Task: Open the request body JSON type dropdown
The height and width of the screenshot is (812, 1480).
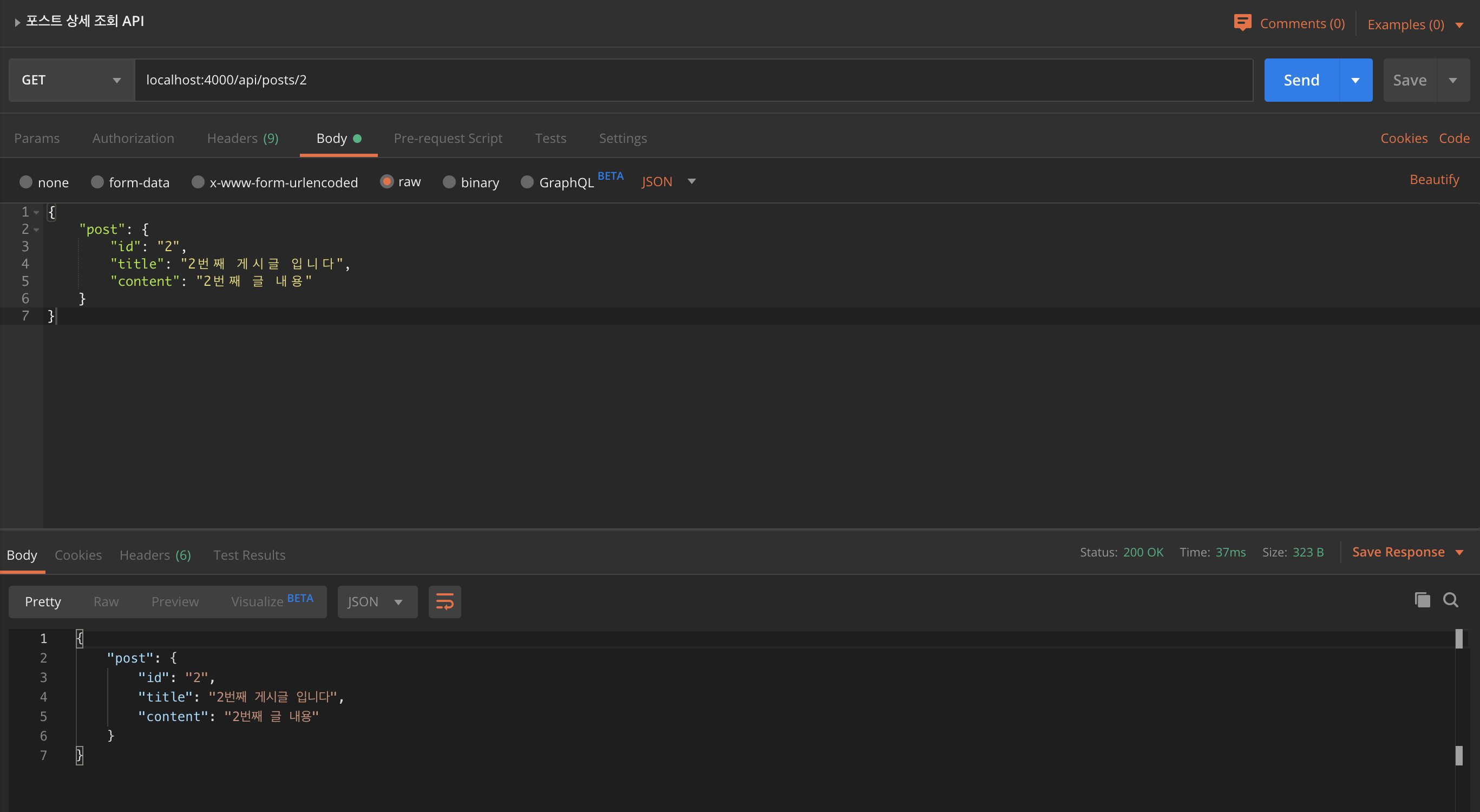Action: point(669,181)
